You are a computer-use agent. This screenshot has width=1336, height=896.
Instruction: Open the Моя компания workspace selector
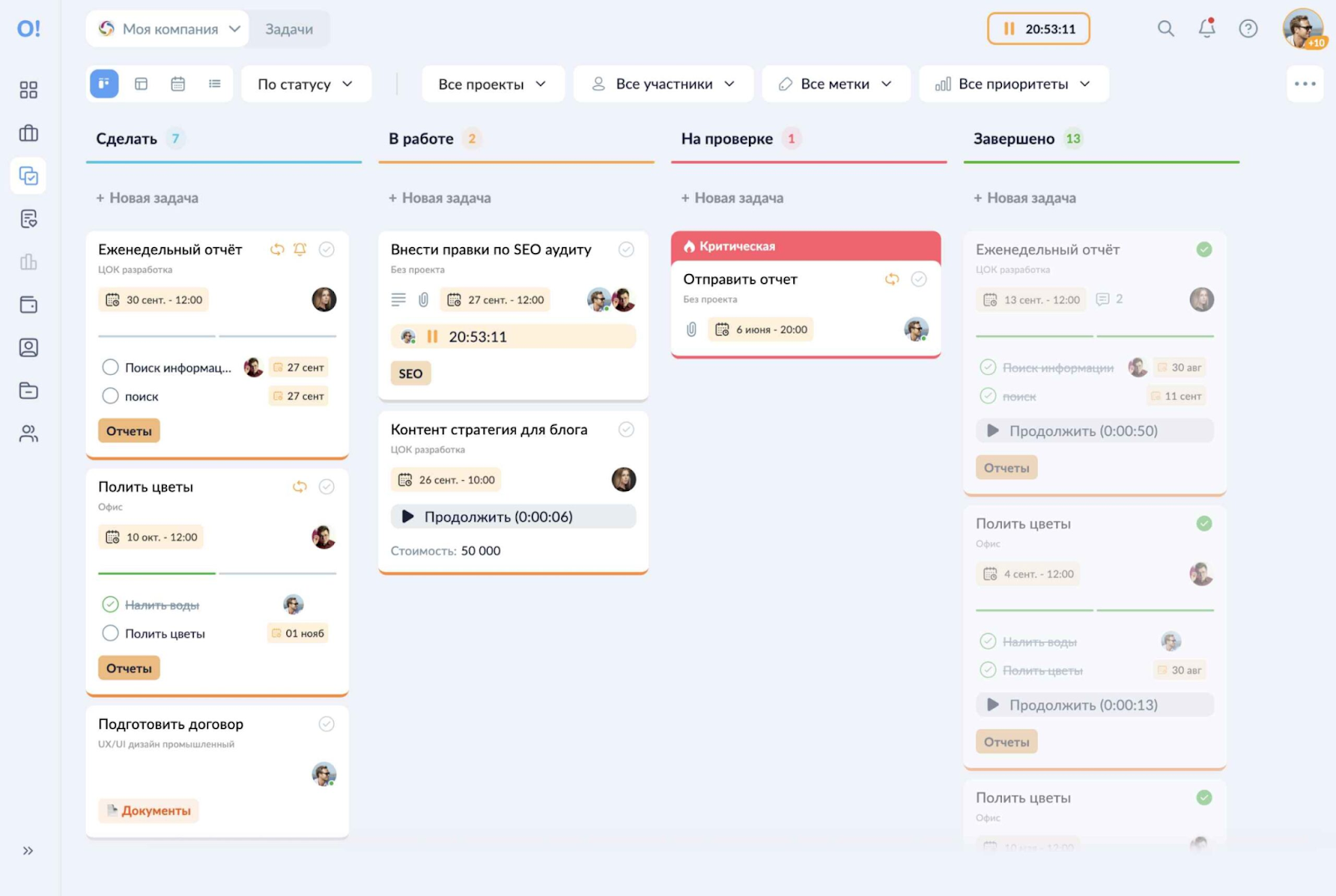pos(170,29)
